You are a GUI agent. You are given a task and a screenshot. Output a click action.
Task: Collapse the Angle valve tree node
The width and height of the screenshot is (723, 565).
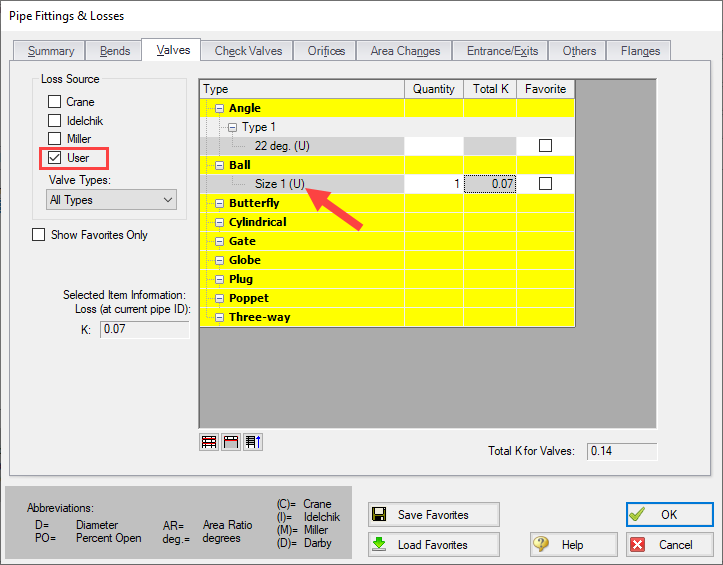click(219, 108)
